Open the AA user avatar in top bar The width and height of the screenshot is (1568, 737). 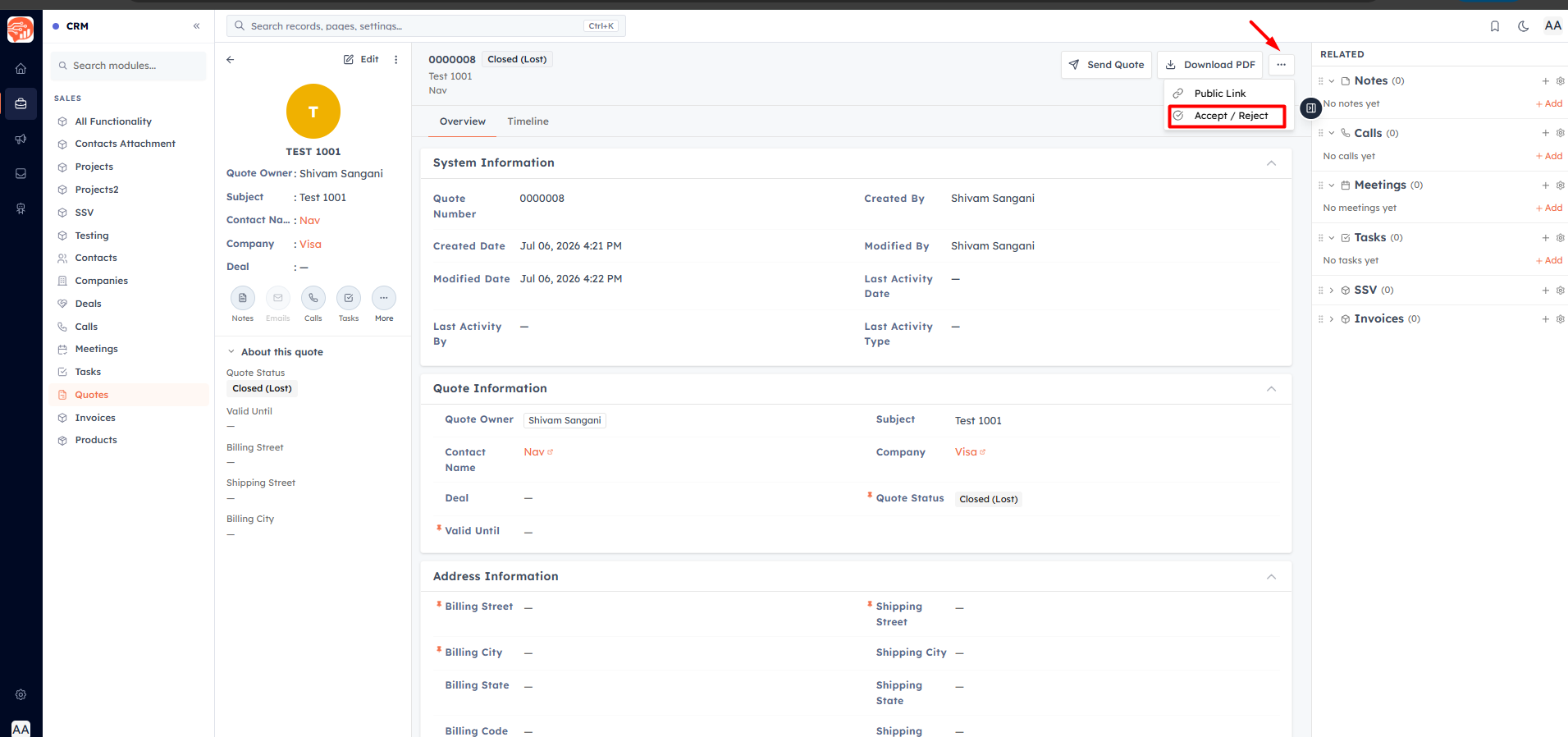[x=1553, y=25]
